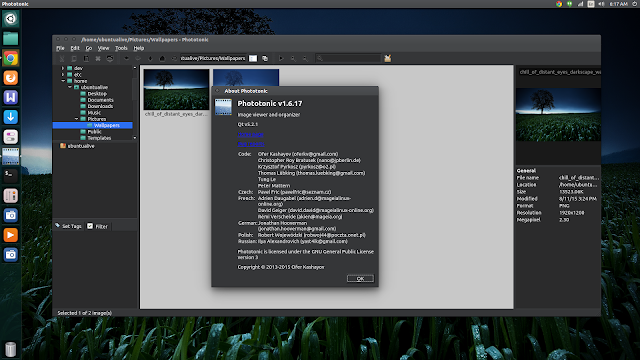Collapse the ubuntualive folder node
640x360 pixels.
(69, 87)
